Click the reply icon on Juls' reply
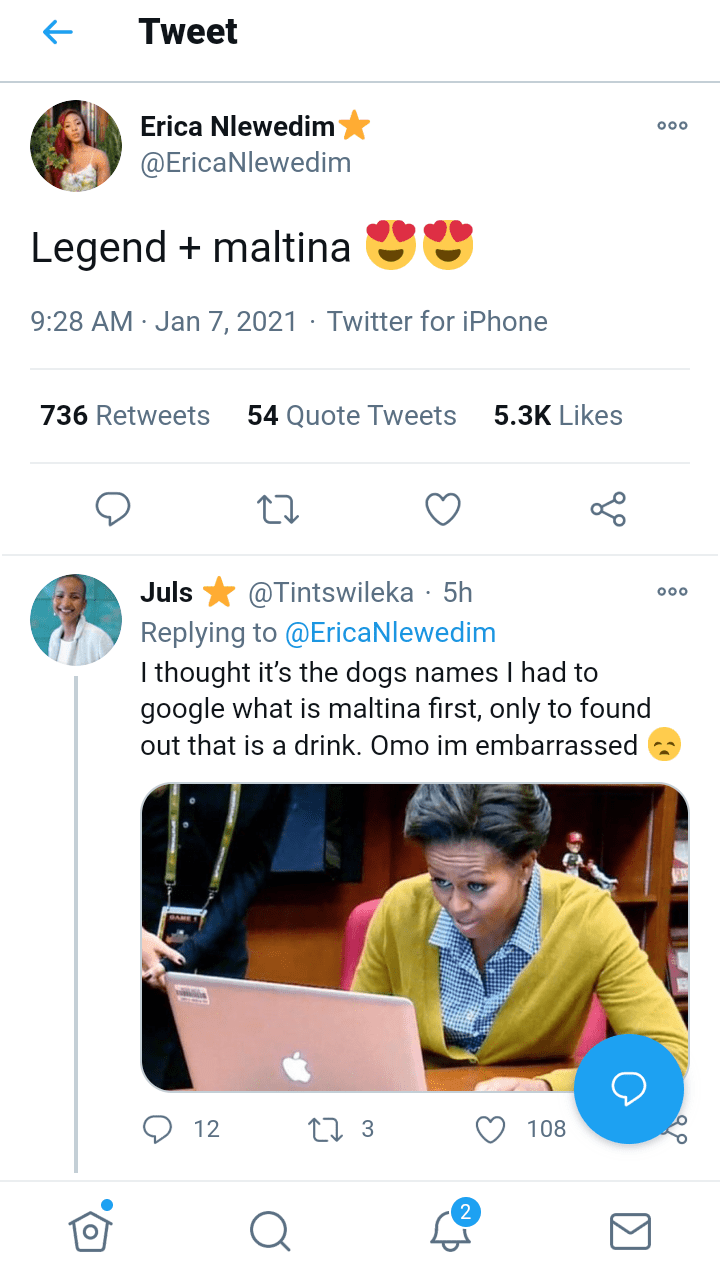The image size is (720, 1262). [157, 1128]
